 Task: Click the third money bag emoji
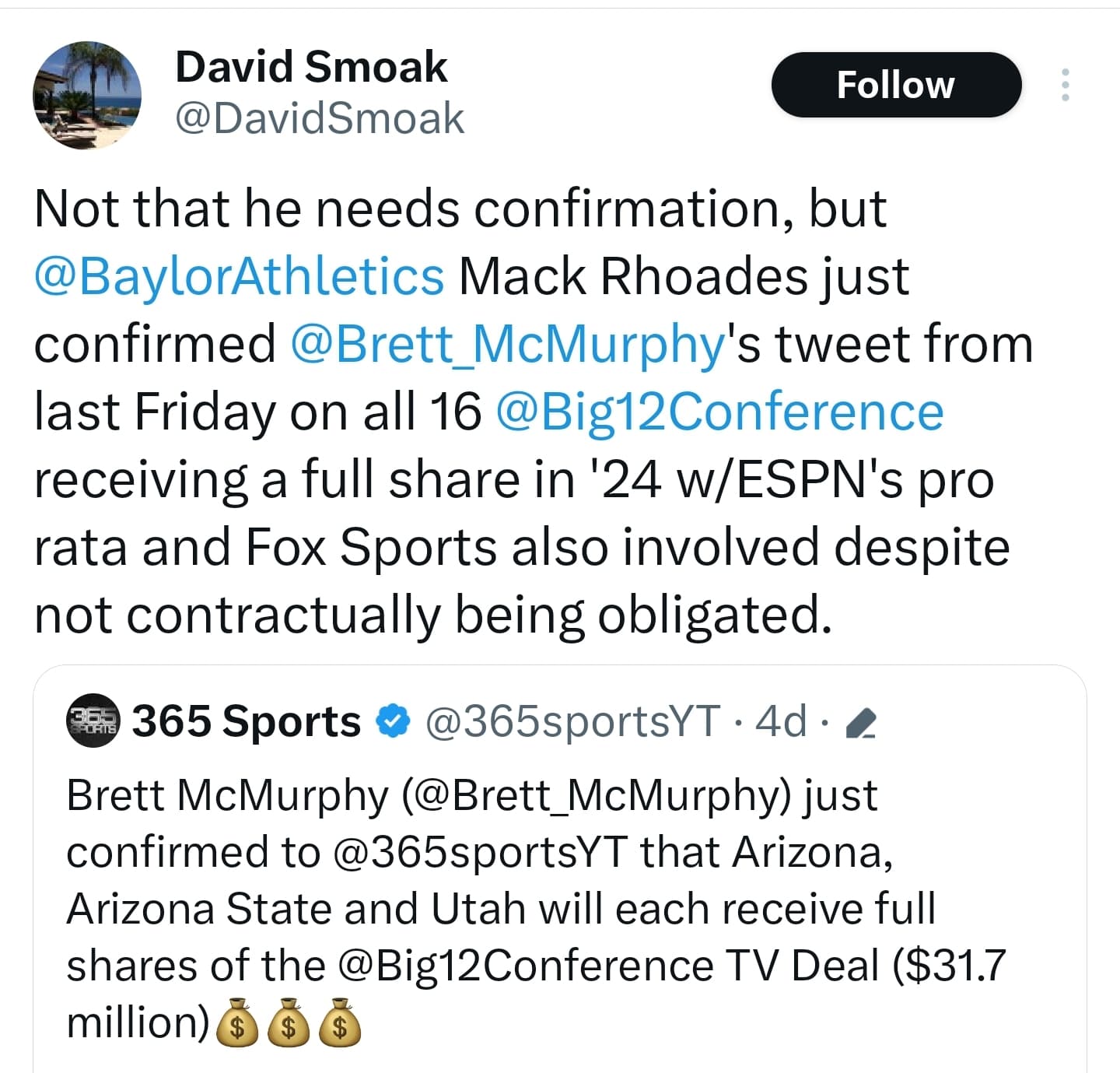coord(340,1022)
